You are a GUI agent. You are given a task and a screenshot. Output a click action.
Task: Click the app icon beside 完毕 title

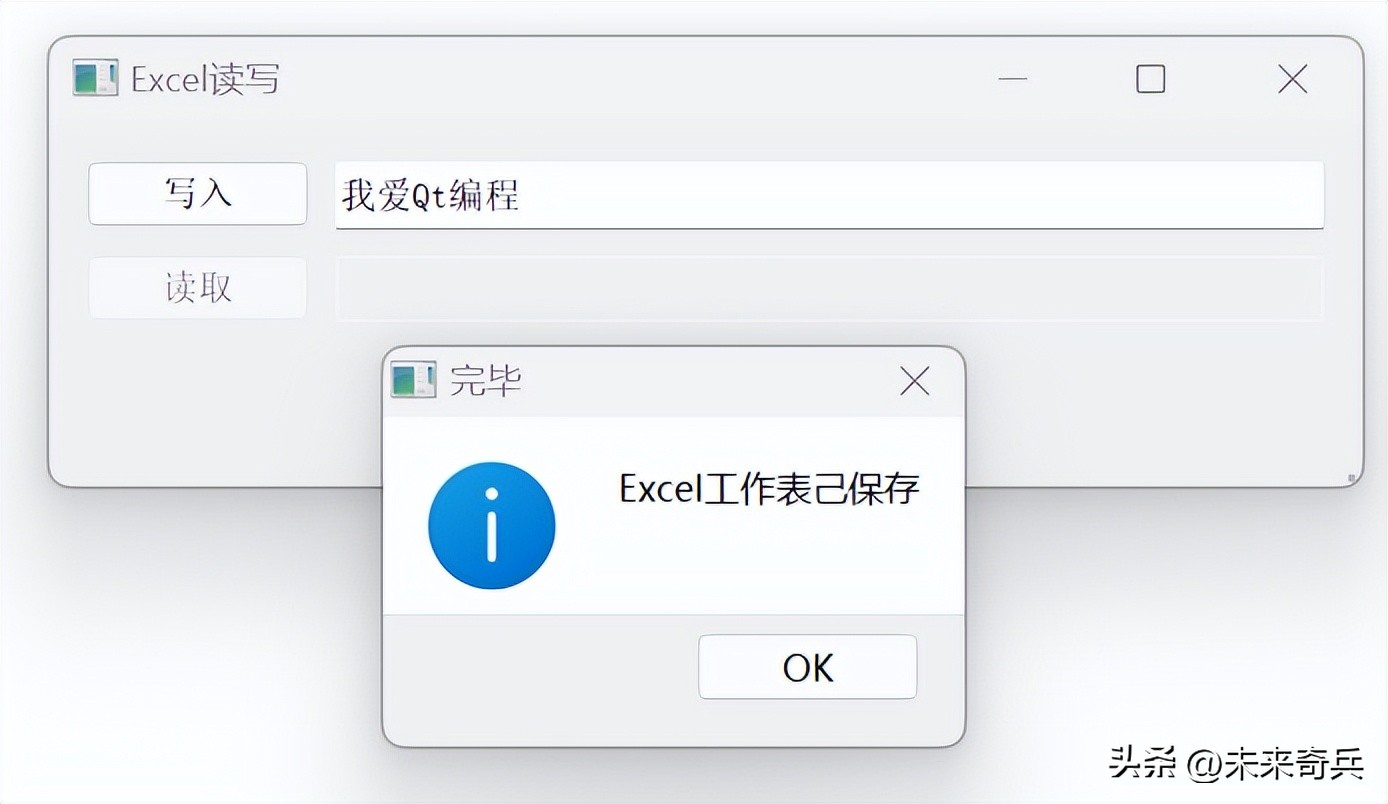pyautogui.click(x=413, y=380)
